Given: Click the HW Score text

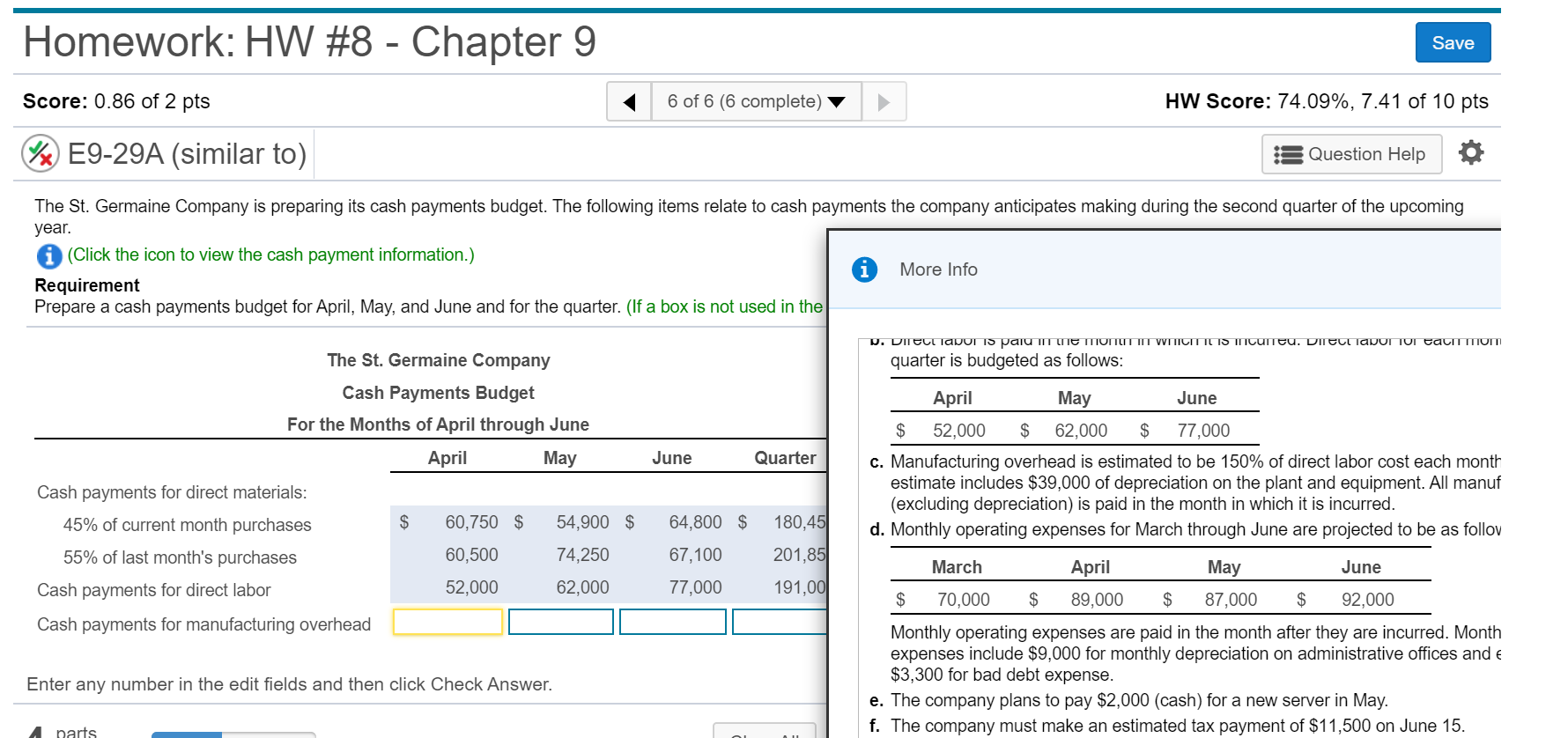Looking at the screenshot, I should click(x=1327, y=101).
